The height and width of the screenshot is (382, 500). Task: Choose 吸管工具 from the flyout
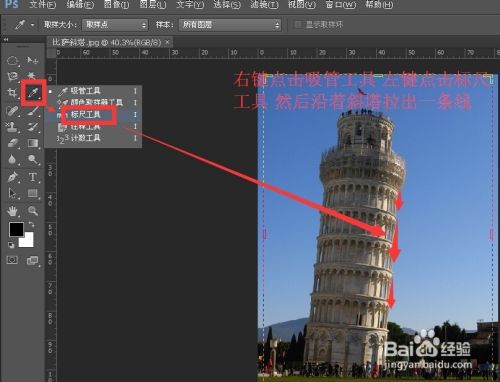93,91
